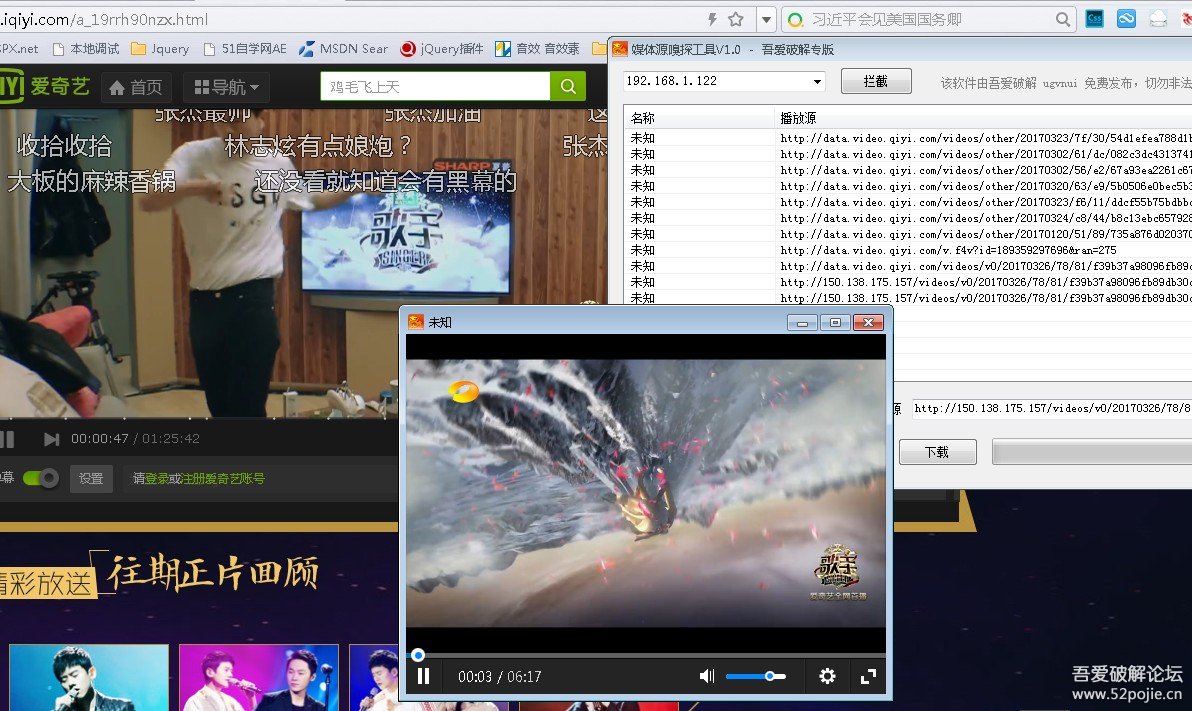
Task: Click the source URL field in sniffer tool
Action: coord(1052,408)
